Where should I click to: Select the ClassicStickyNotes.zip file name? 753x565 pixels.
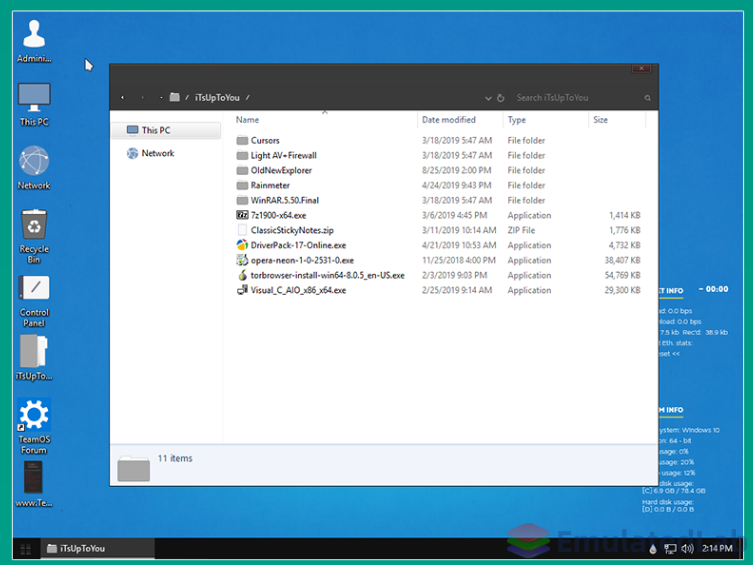292,230
